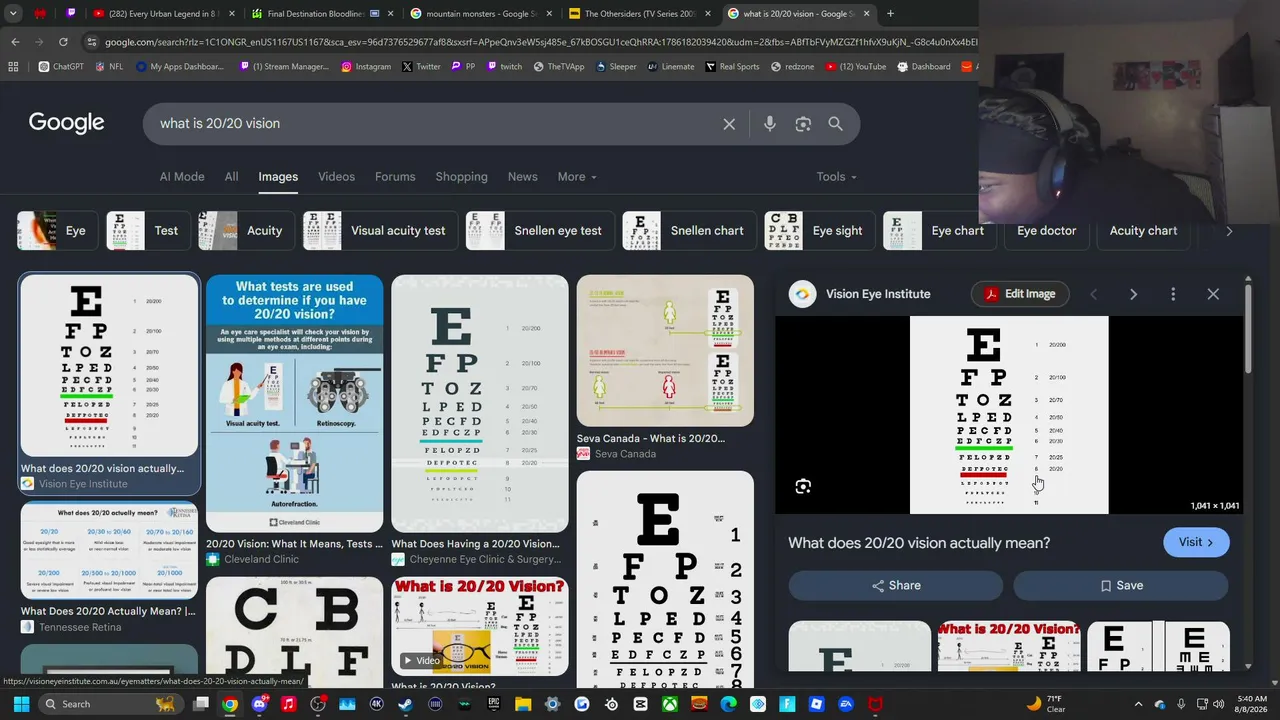Start a voice search with the microphone
Image resolution: width=1280 pixels, height=720 pixels.
pos(769,124)
